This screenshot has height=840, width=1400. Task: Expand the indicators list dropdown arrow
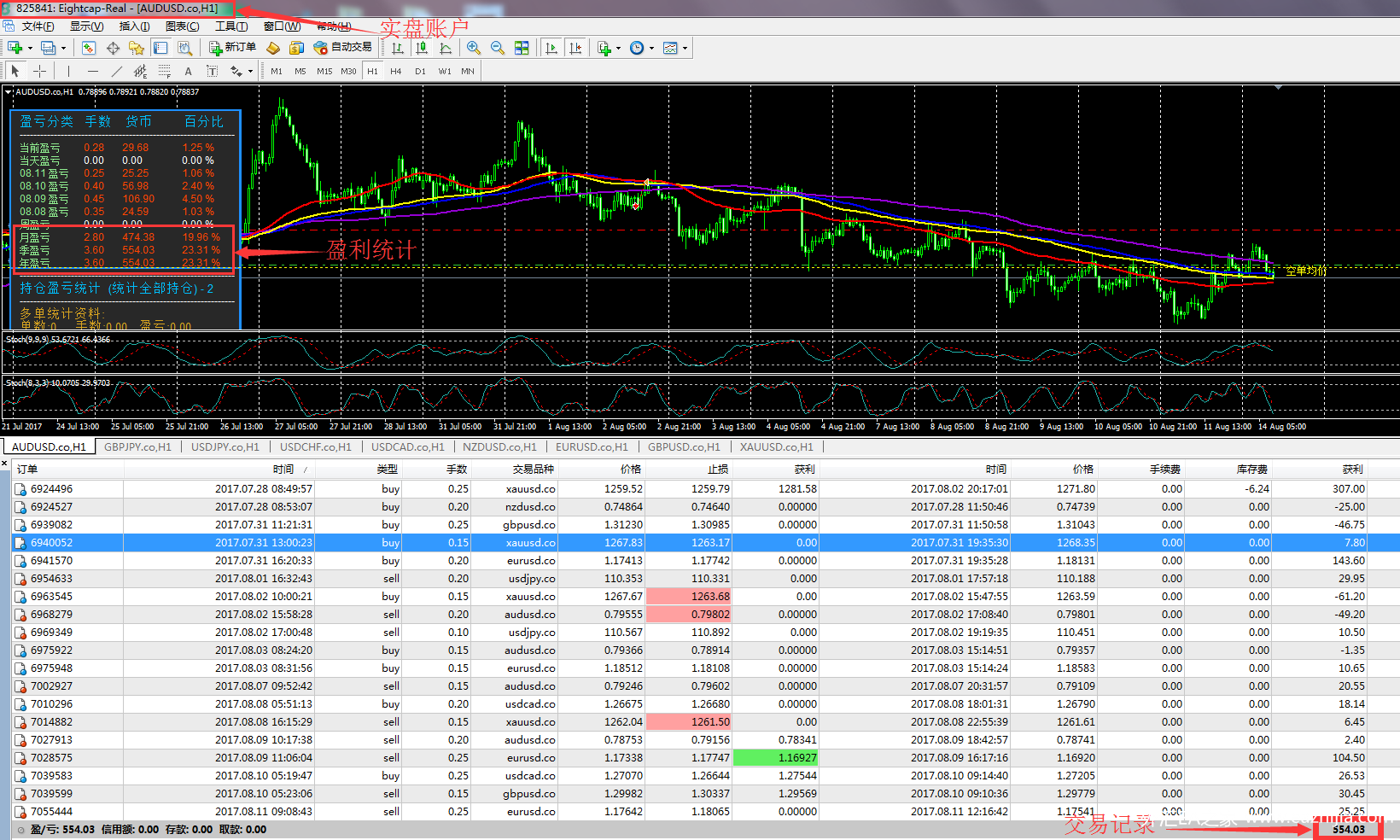tap(619, 49)
